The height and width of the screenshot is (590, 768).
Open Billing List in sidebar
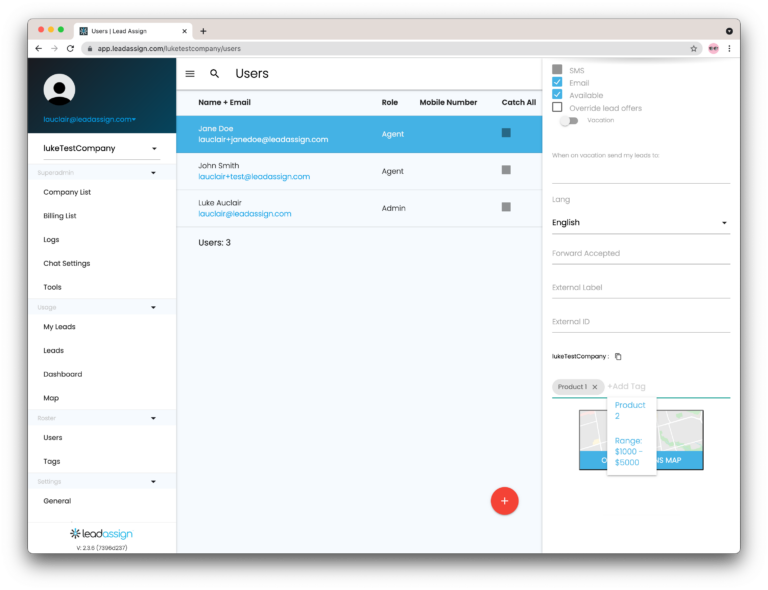pyautogui.click(x=60, y=216)
